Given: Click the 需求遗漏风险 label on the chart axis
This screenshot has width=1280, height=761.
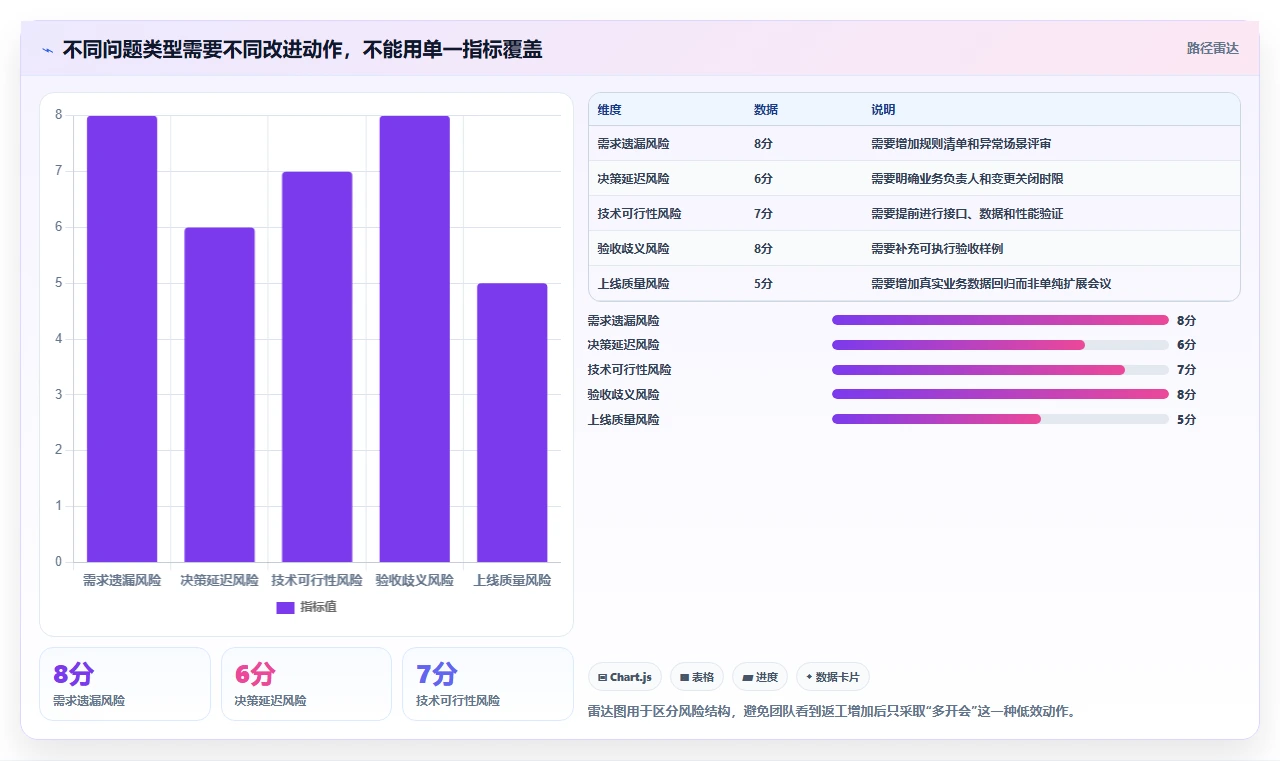Looking at the screenshot, I should [122, 580].
